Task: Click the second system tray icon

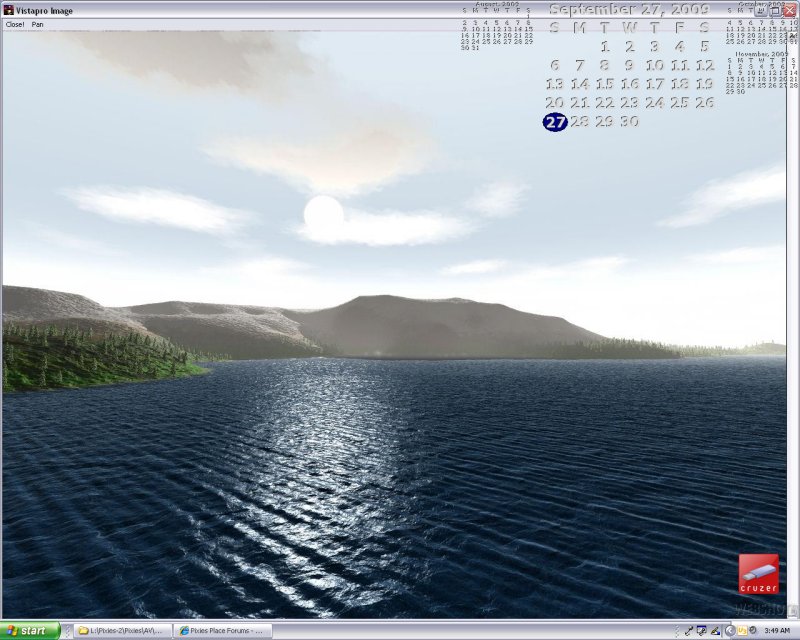Action: [702, 631]
